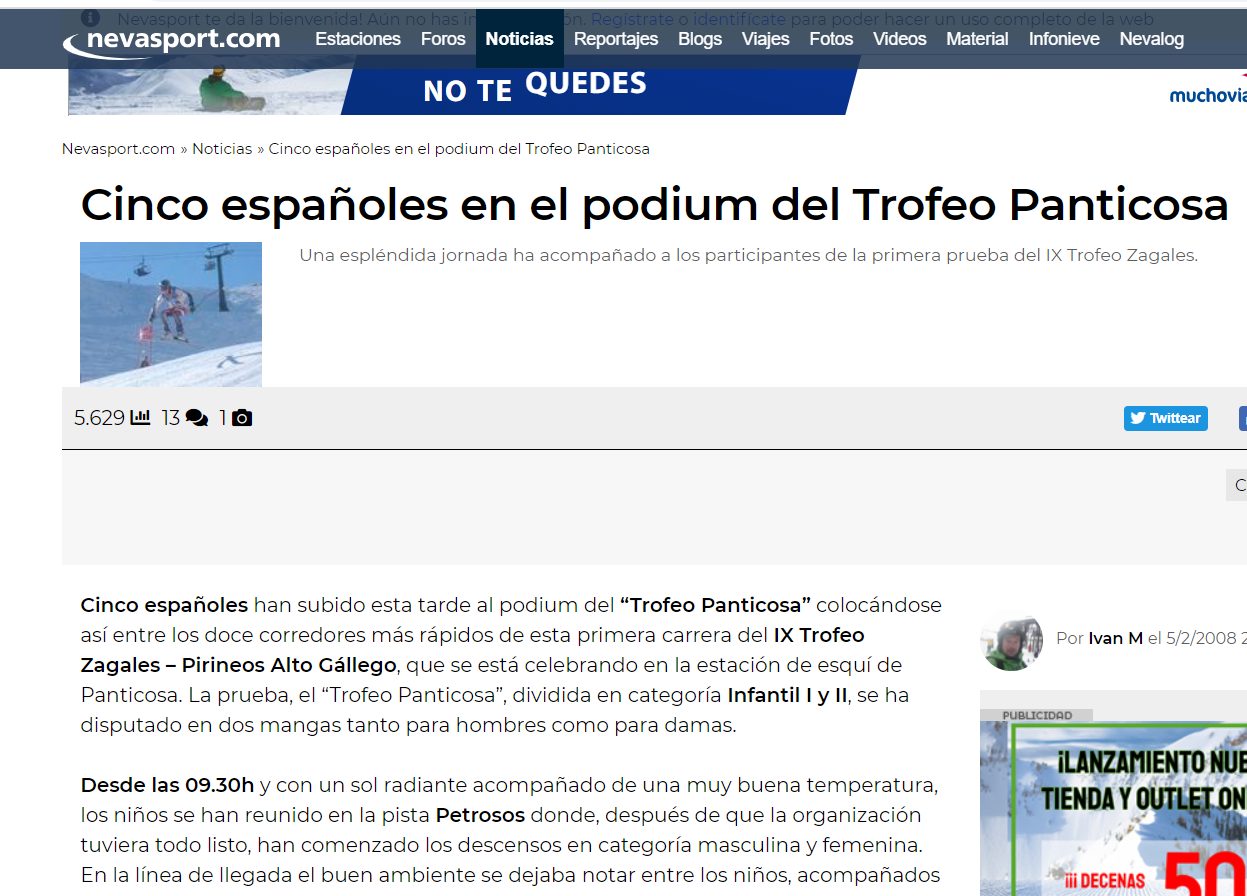Navigate to Viajes section
The width and height of the screenshot is (1247, 896).
(765, 39)
